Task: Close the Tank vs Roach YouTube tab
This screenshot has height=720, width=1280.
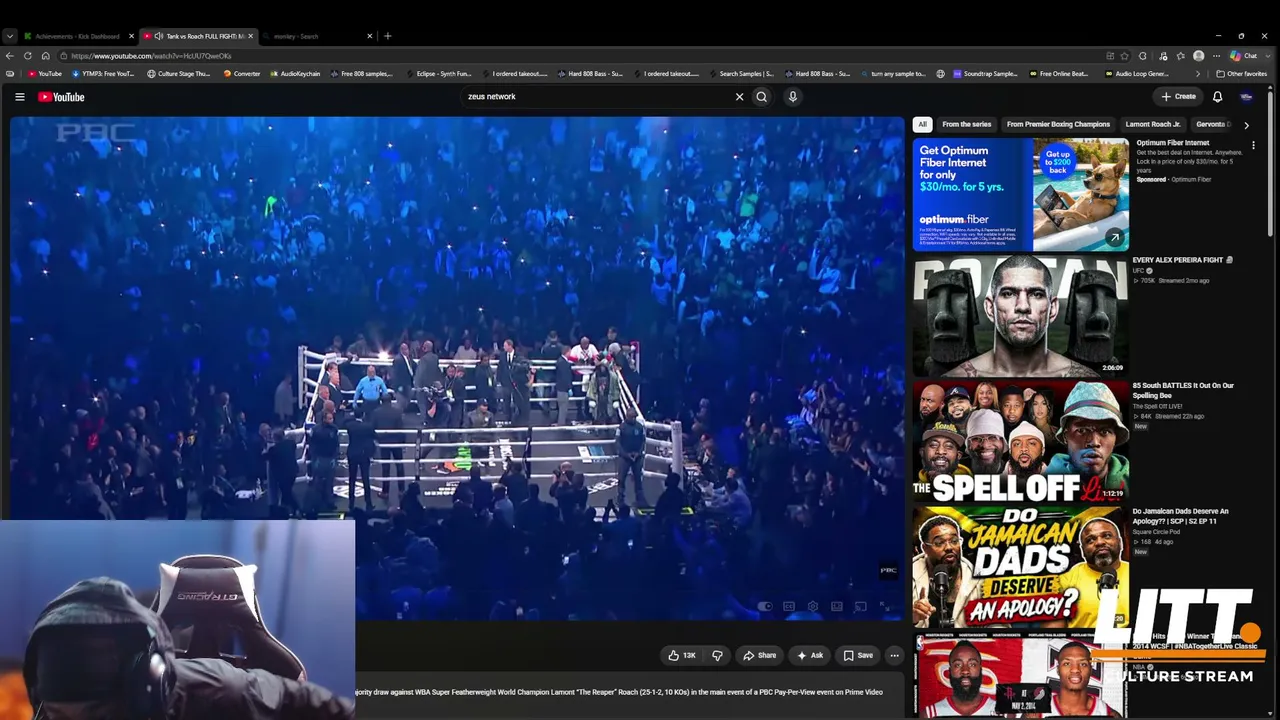Action: 250,36
